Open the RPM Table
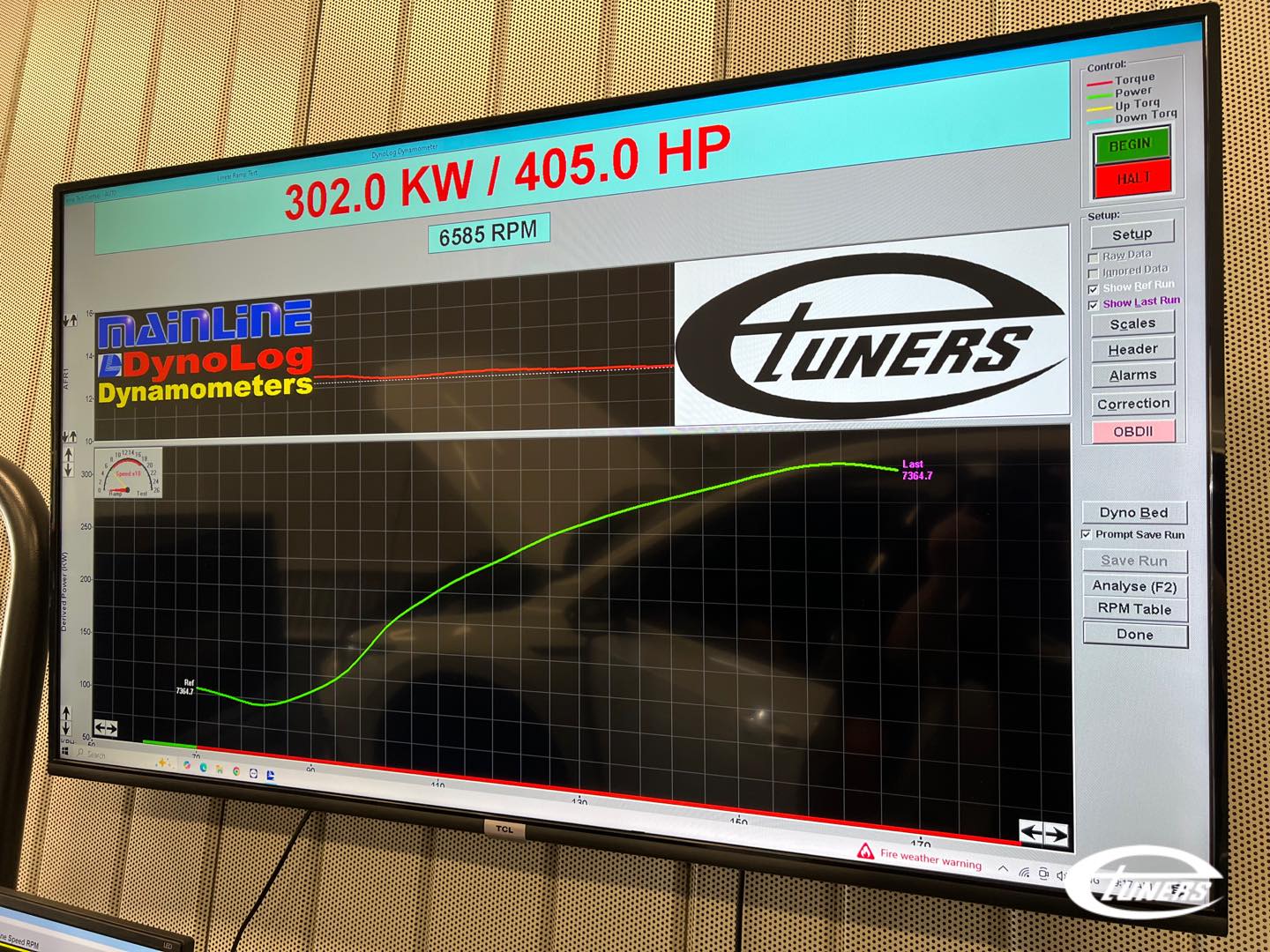This screenshot has height=952, width=1270. pos(1134,609)
